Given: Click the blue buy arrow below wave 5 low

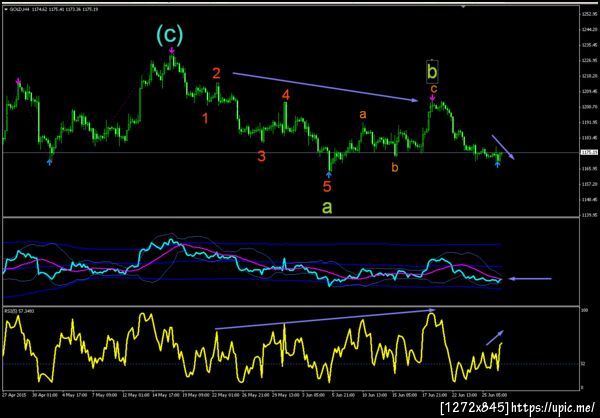Looking at the screenshot, I should (x=329, y=175).
